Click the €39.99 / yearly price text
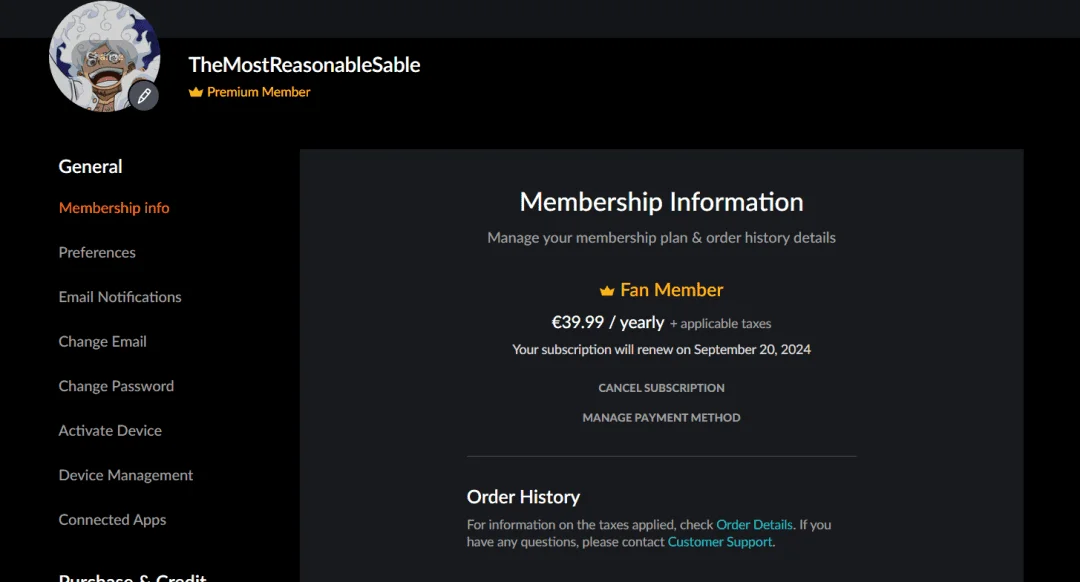The height and width of the screenshot is (582, 1080). coord(608,322)
